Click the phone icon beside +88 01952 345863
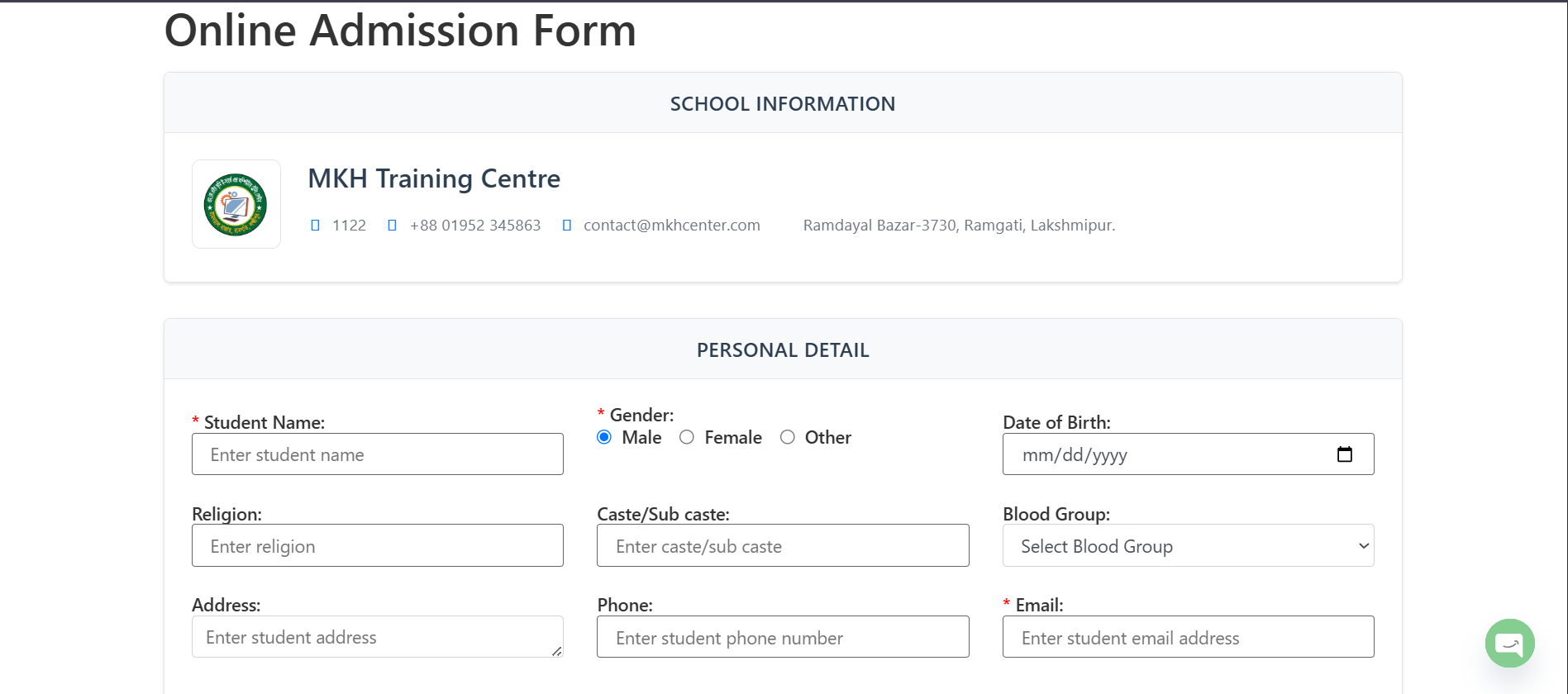Viewport: 1568px width, 694px height. 392,226
